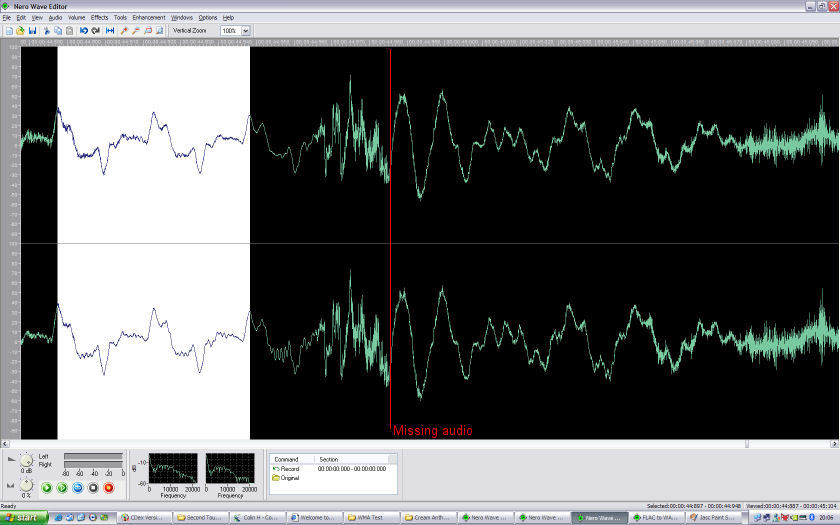Open the Enhancement menu
The width and height of the screenshot is (840, 525).
(149, 17)
